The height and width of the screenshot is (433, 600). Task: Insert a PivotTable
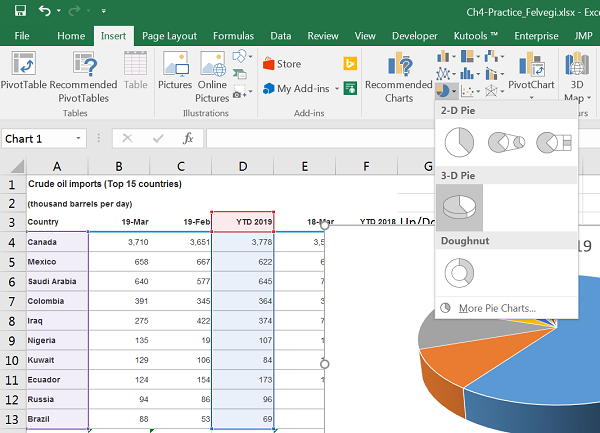(24, 71)
